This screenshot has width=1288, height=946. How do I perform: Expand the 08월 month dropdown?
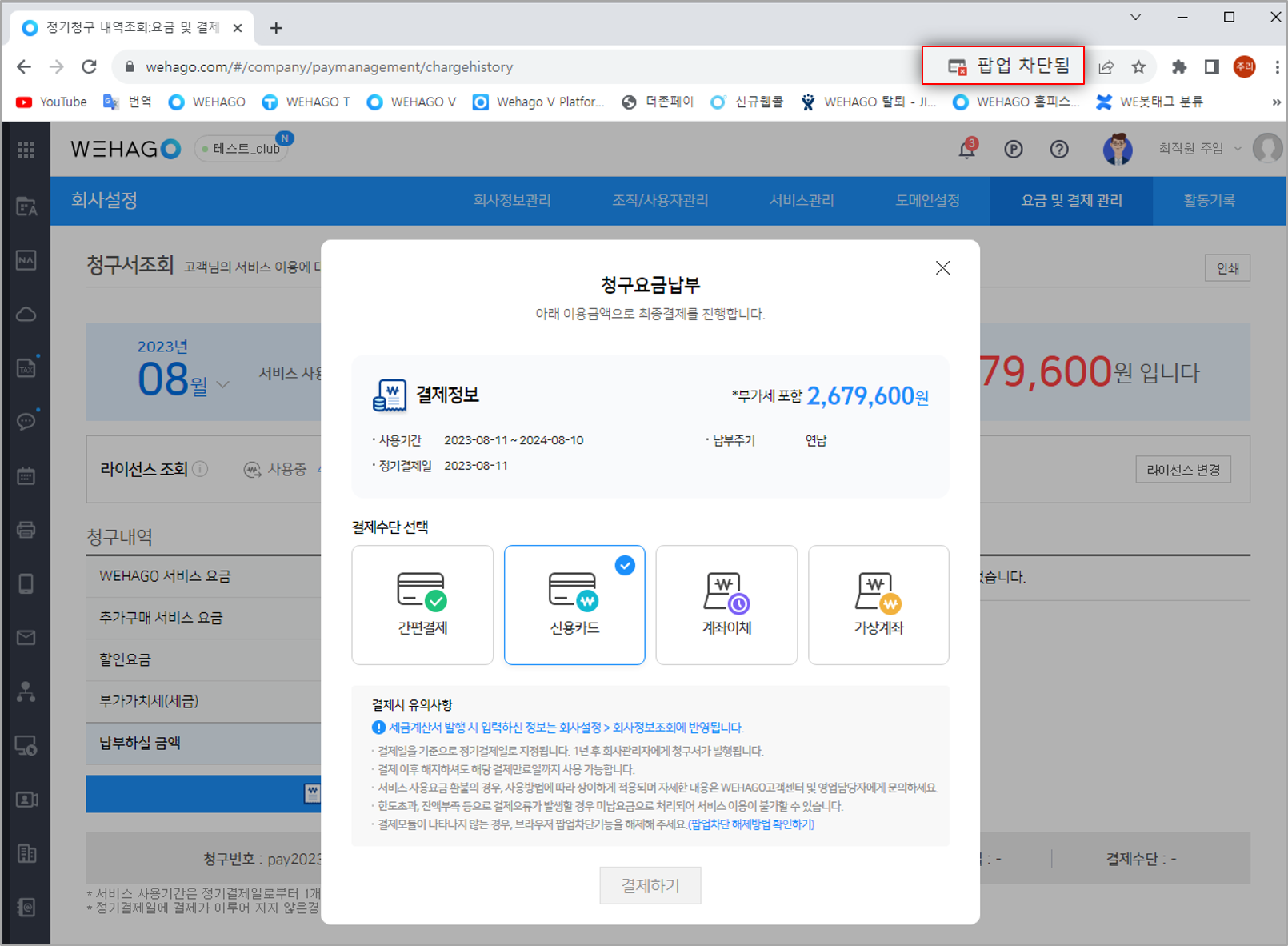pos(223,385)
